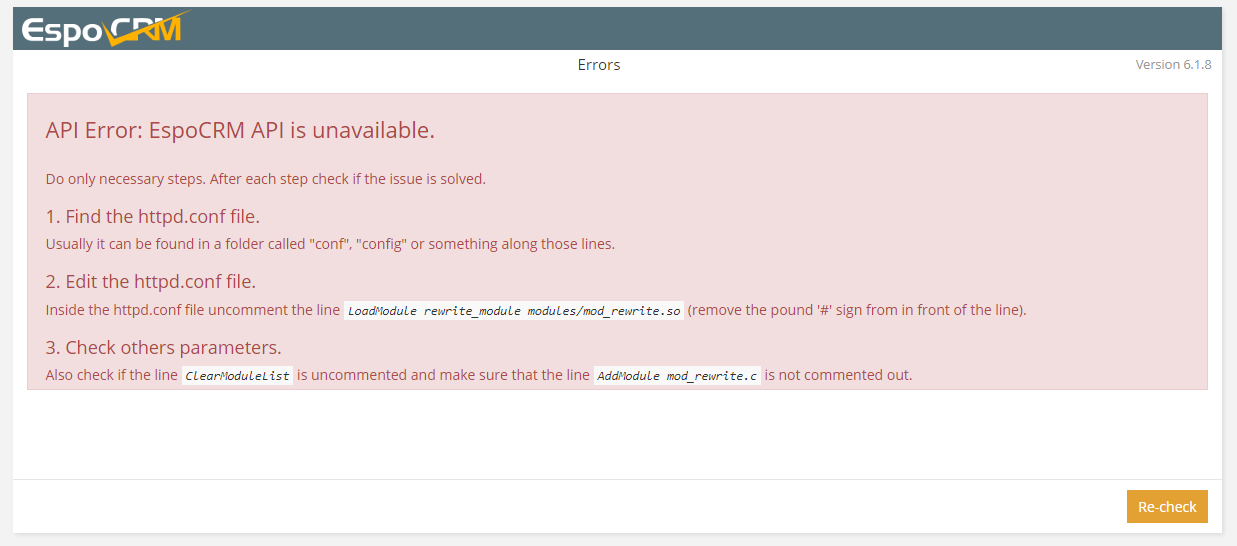Select the API Error heading text
Screen dimensions: 1237x546
coord(240,131)
